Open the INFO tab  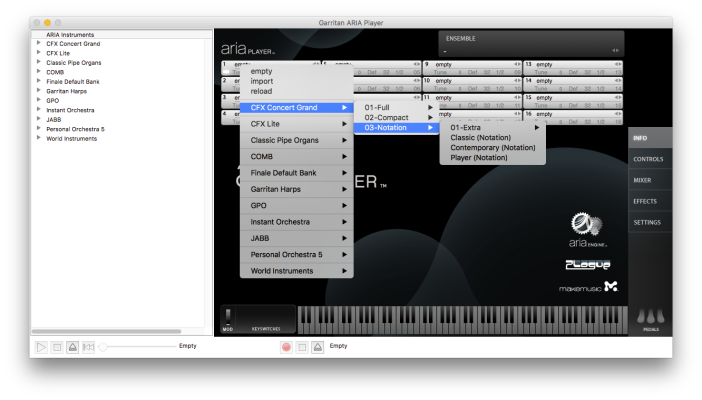tap(650, 138)
